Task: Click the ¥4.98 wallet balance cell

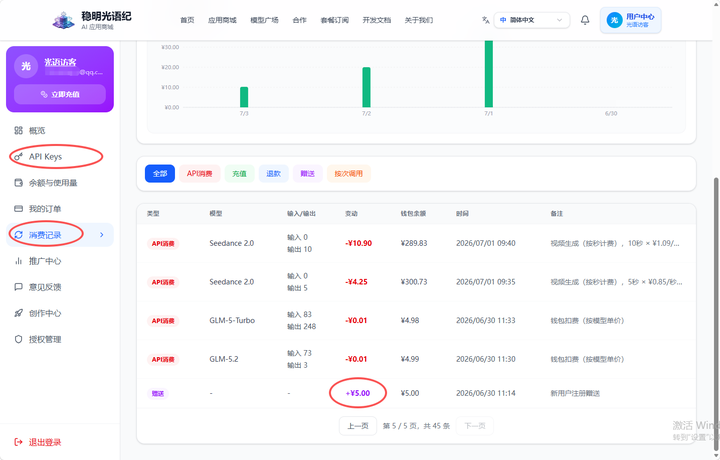Action: tap(410, 320)
